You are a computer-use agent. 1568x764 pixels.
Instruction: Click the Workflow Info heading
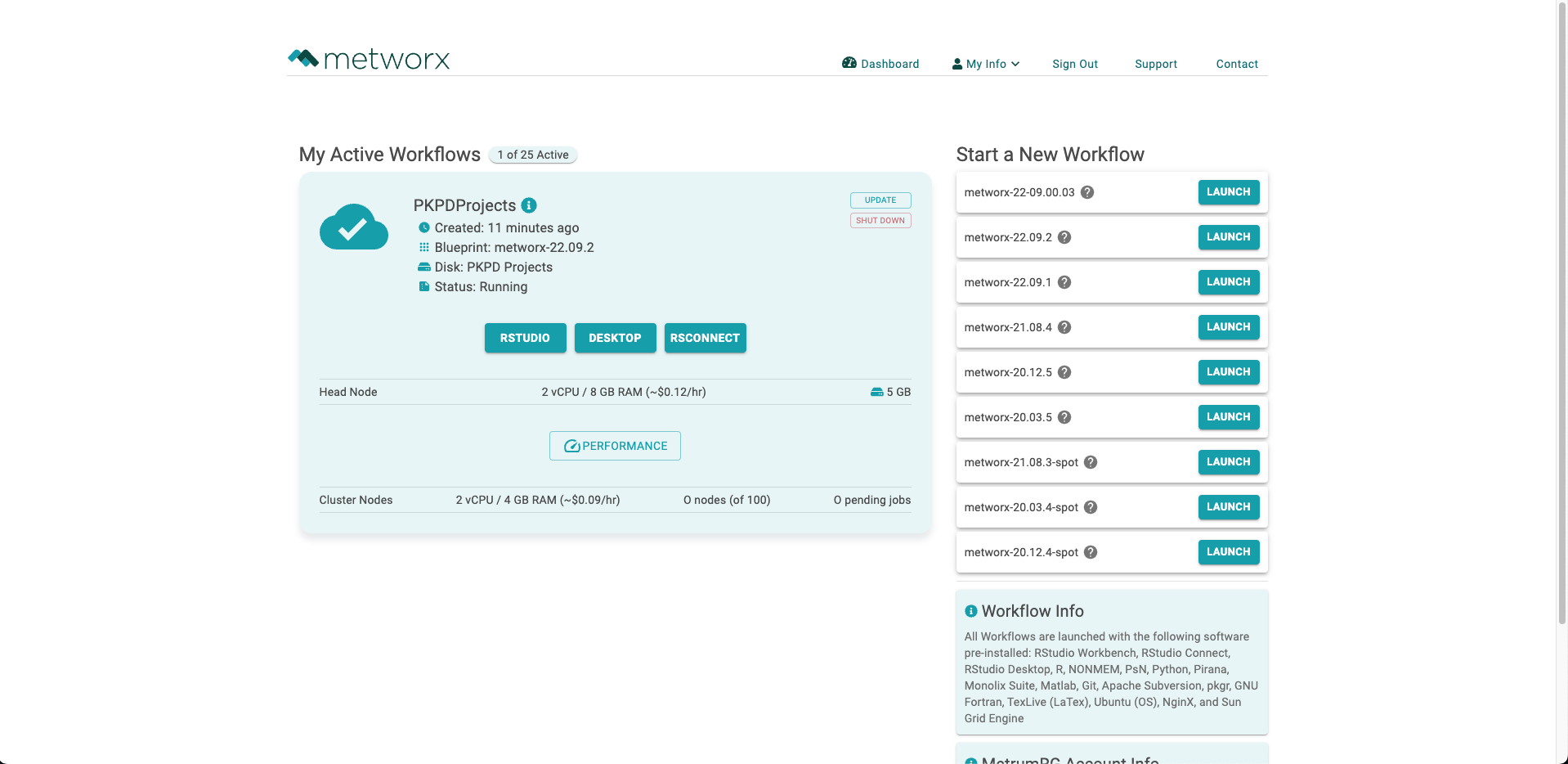point(1033,611)
